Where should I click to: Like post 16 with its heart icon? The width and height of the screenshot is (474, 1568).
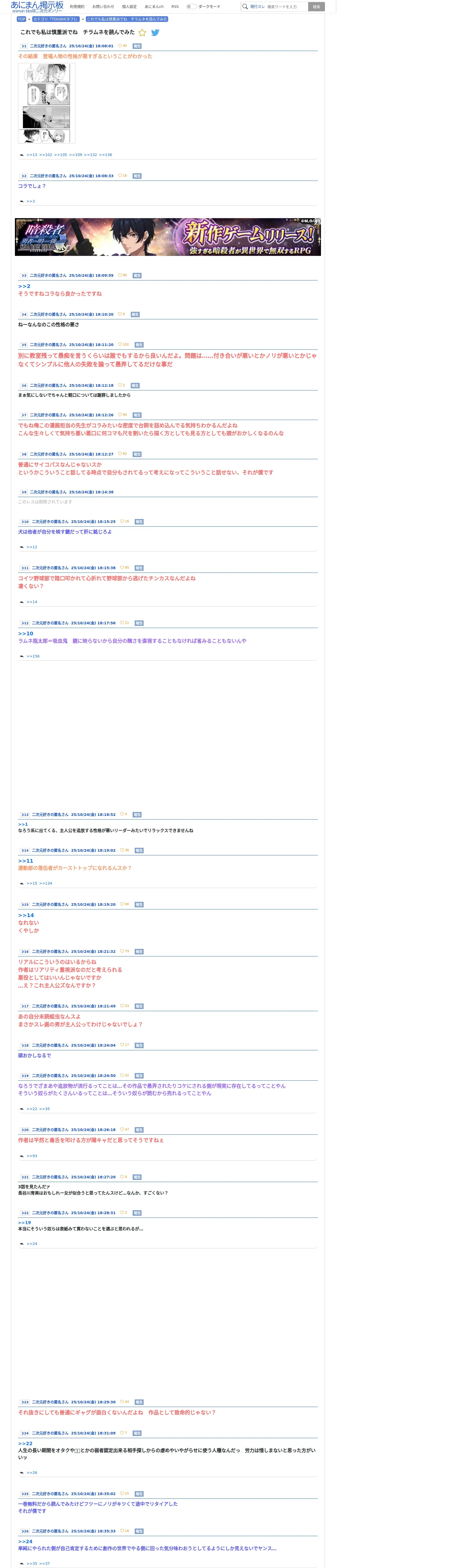pos(122,952)
